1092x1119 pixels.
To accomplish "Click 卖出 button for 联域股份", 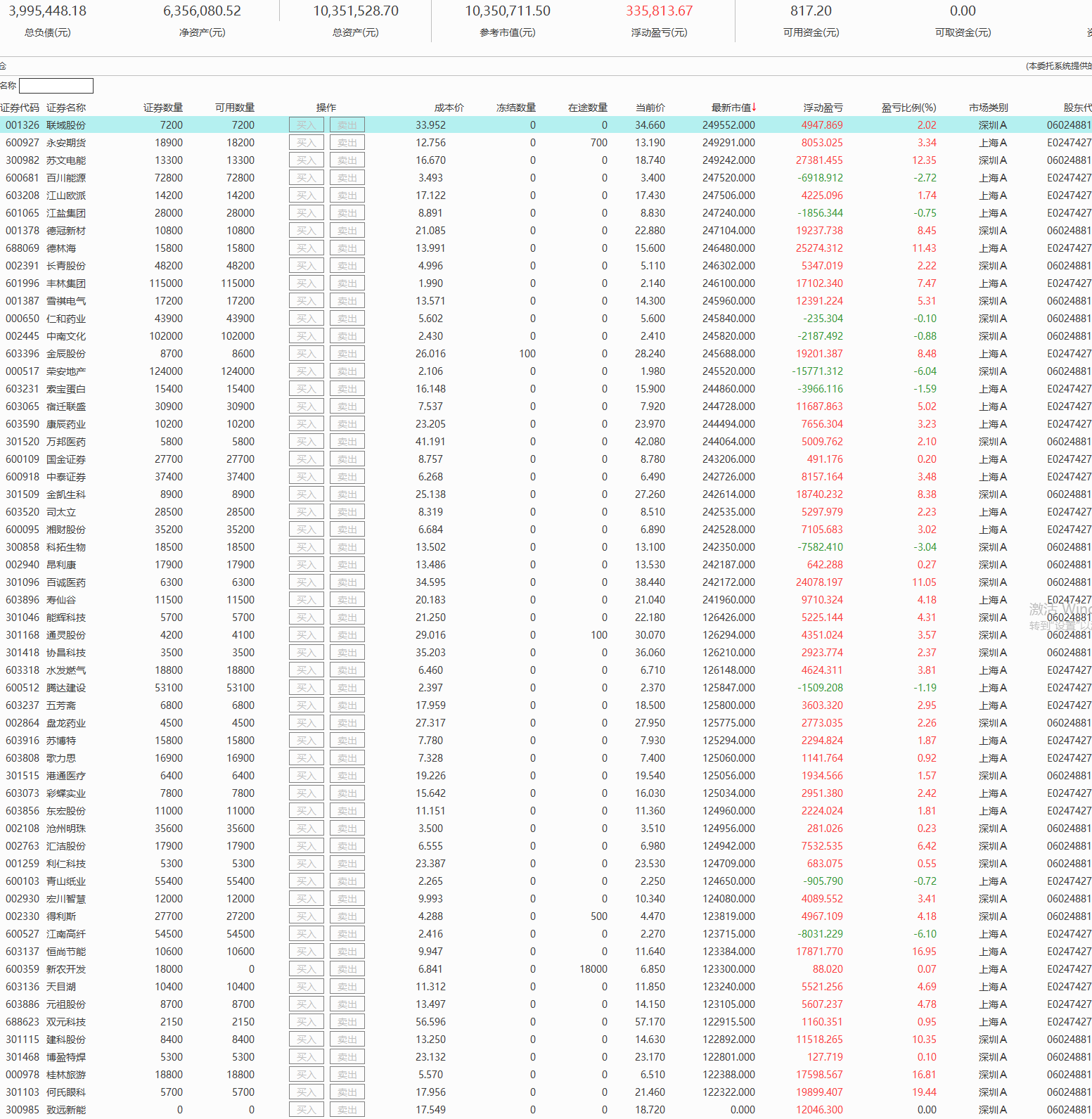I will point(347,125).
